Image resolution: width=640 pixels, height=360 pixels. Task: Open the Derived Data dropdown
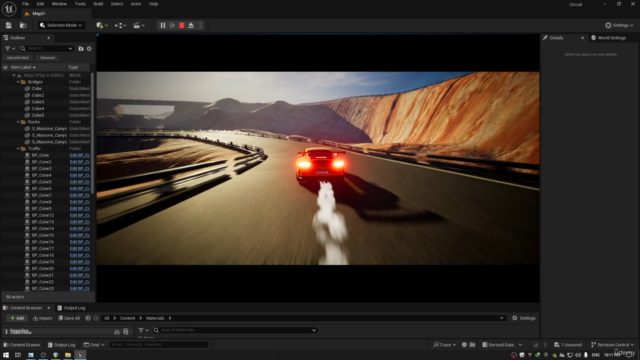point(502,345)
